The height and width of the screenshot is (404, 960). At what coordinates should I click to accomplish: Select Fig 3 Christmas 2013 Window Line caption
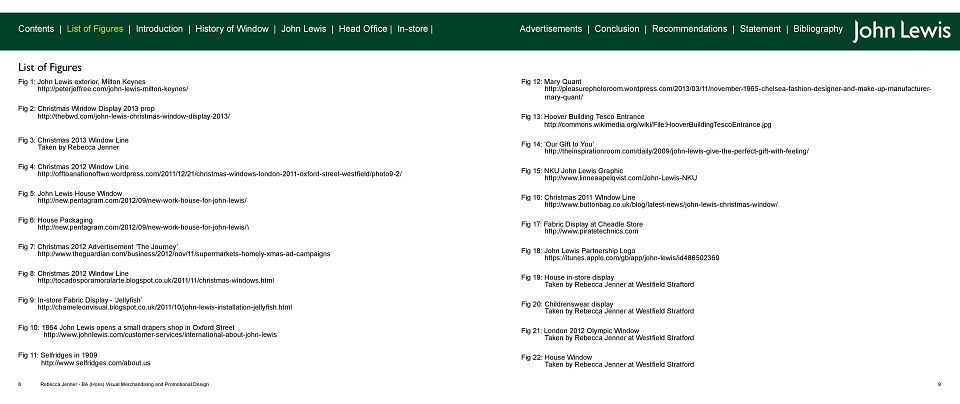73,140
